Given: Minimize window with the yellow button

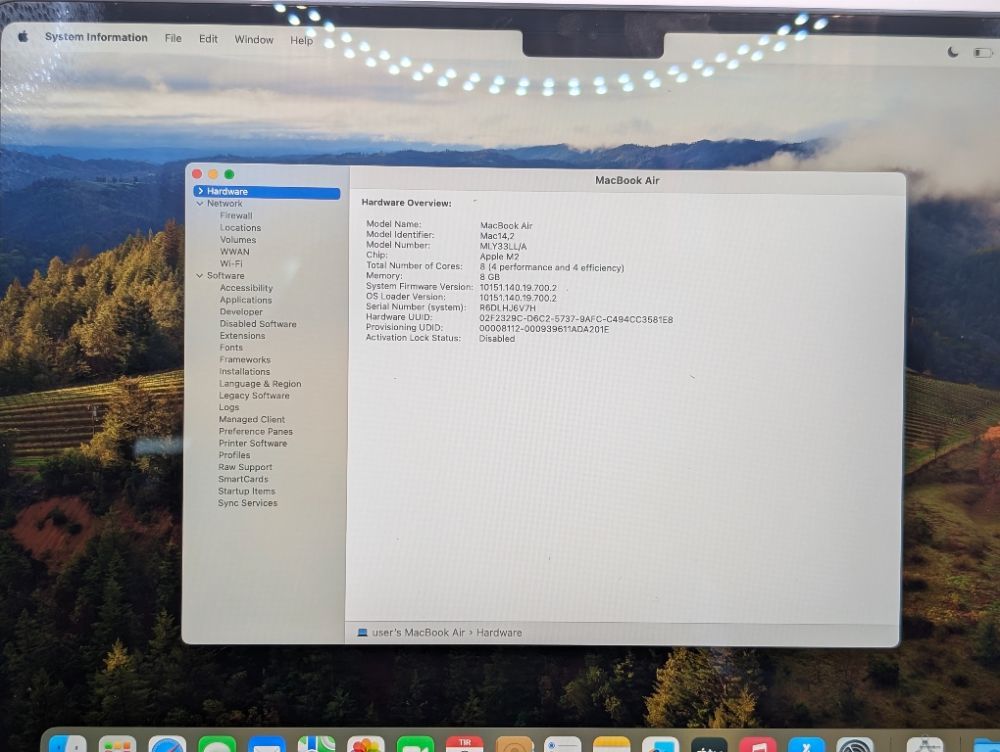Looking at the screenshot, I should [213, 174].
